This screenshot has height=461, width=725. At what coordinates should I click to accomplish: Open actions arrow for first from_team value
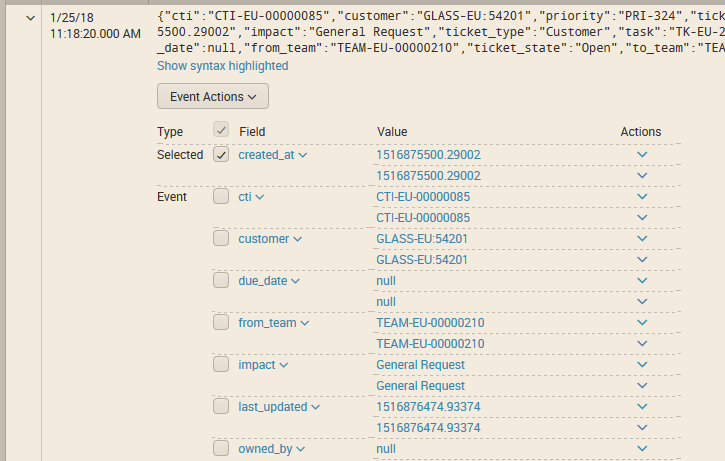click(642, 323)
